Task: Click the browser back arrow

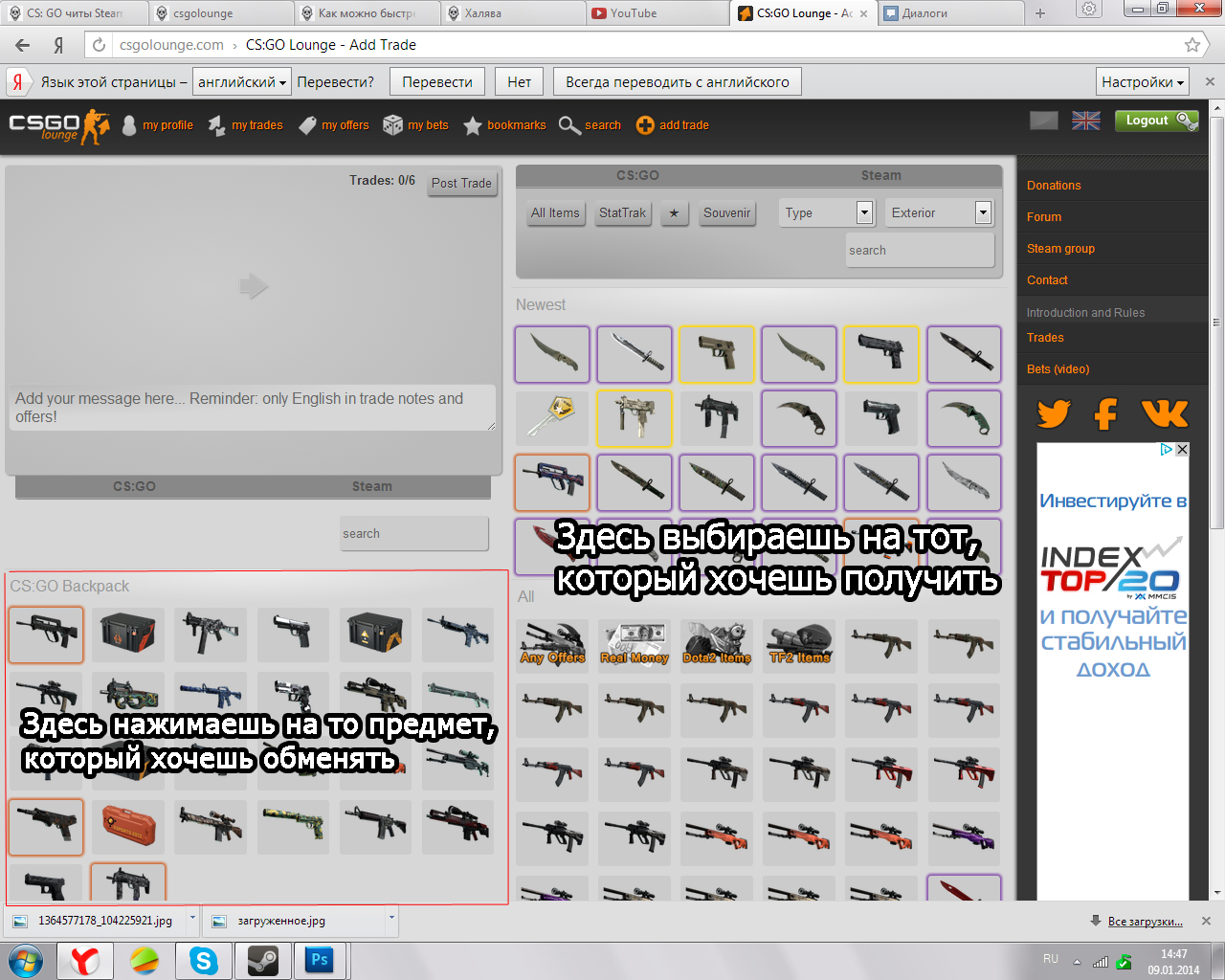Action: (23, 45)
